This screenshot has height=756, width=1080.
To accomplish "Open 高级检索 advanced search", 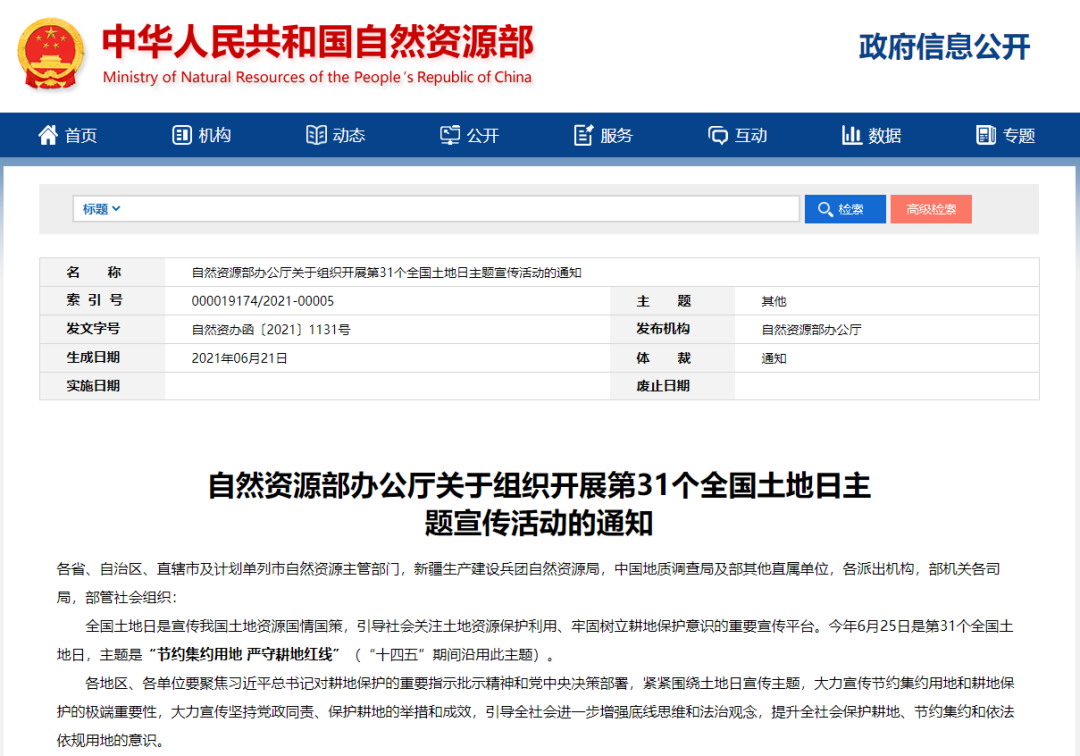I will (931, 208).
